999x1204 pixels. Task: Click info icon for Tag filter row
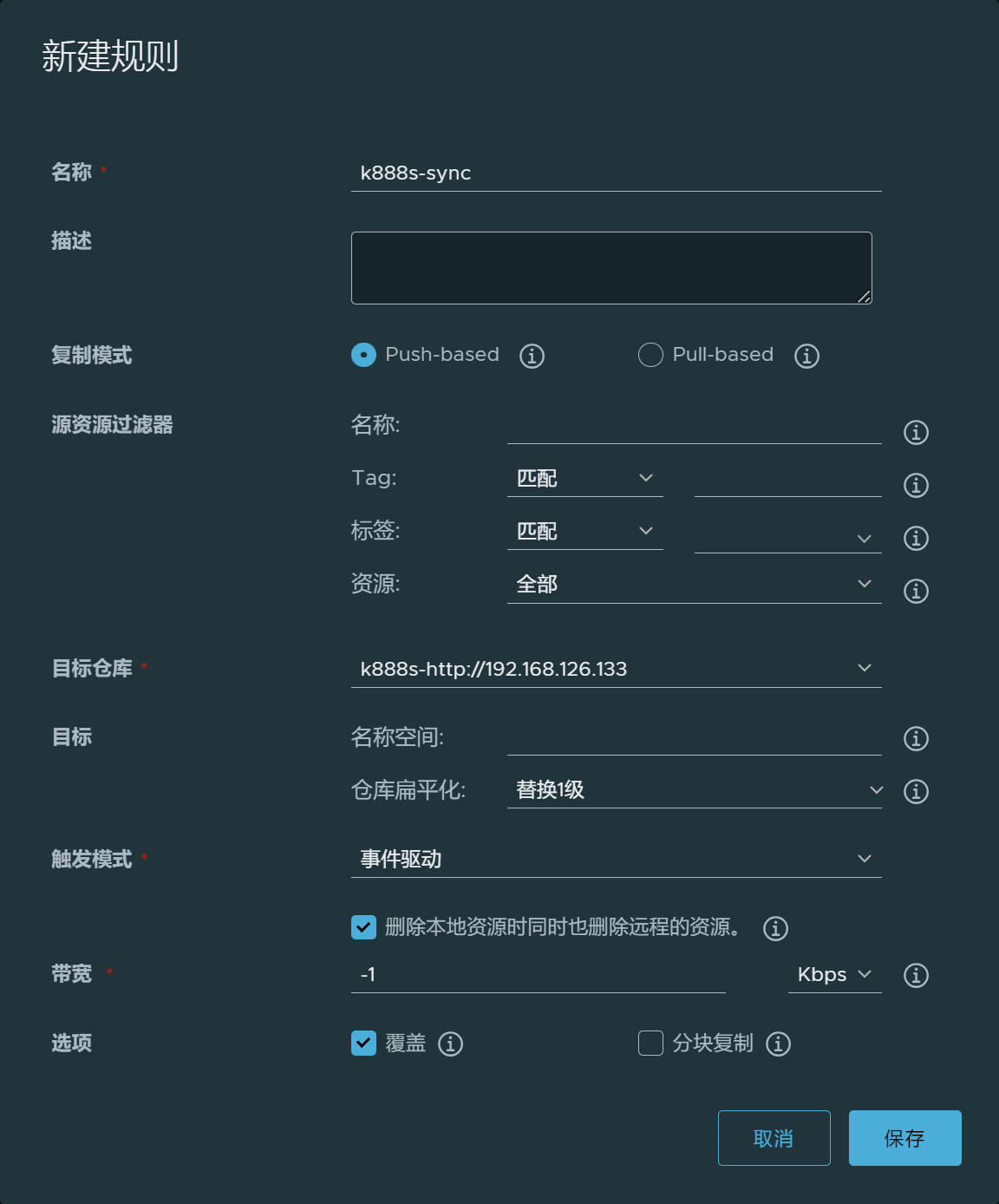916,485
